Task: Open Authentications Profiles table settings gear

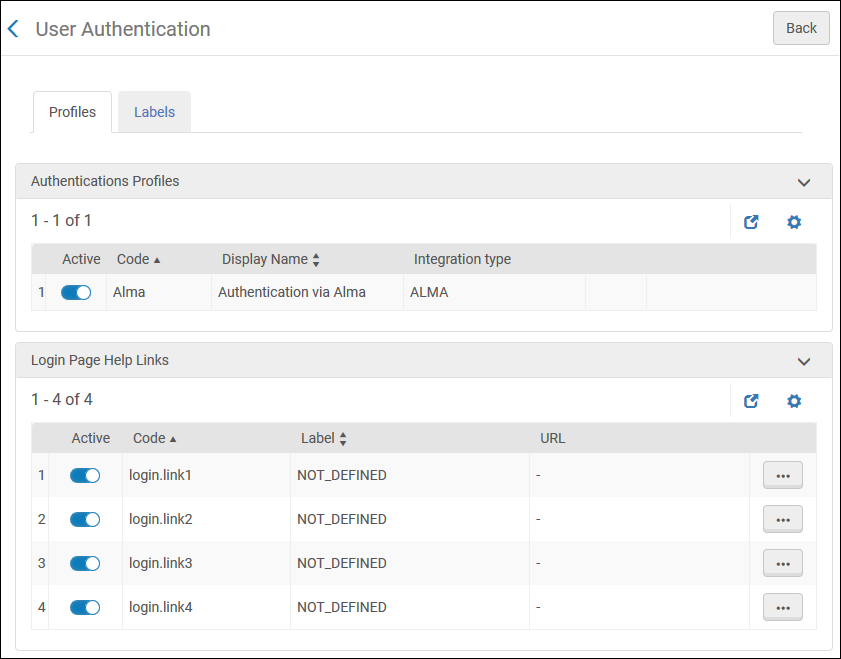Action: [x=794, y=222]
